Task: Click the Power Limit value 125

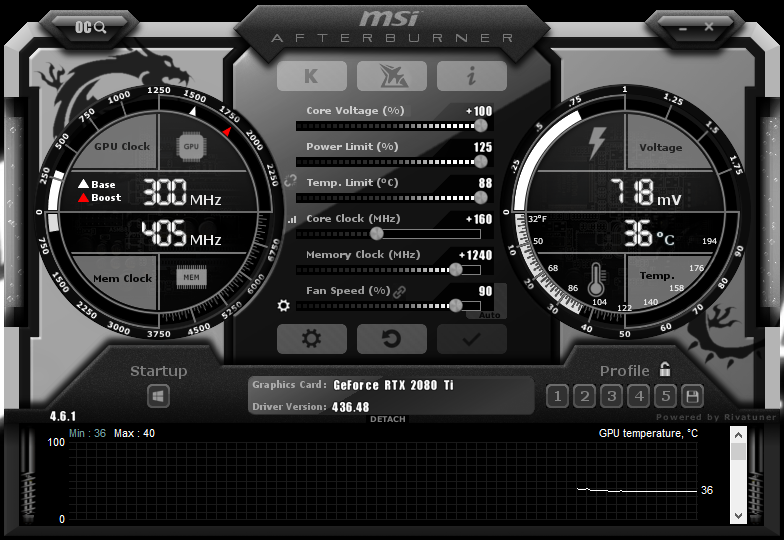Action: (482, 147)
